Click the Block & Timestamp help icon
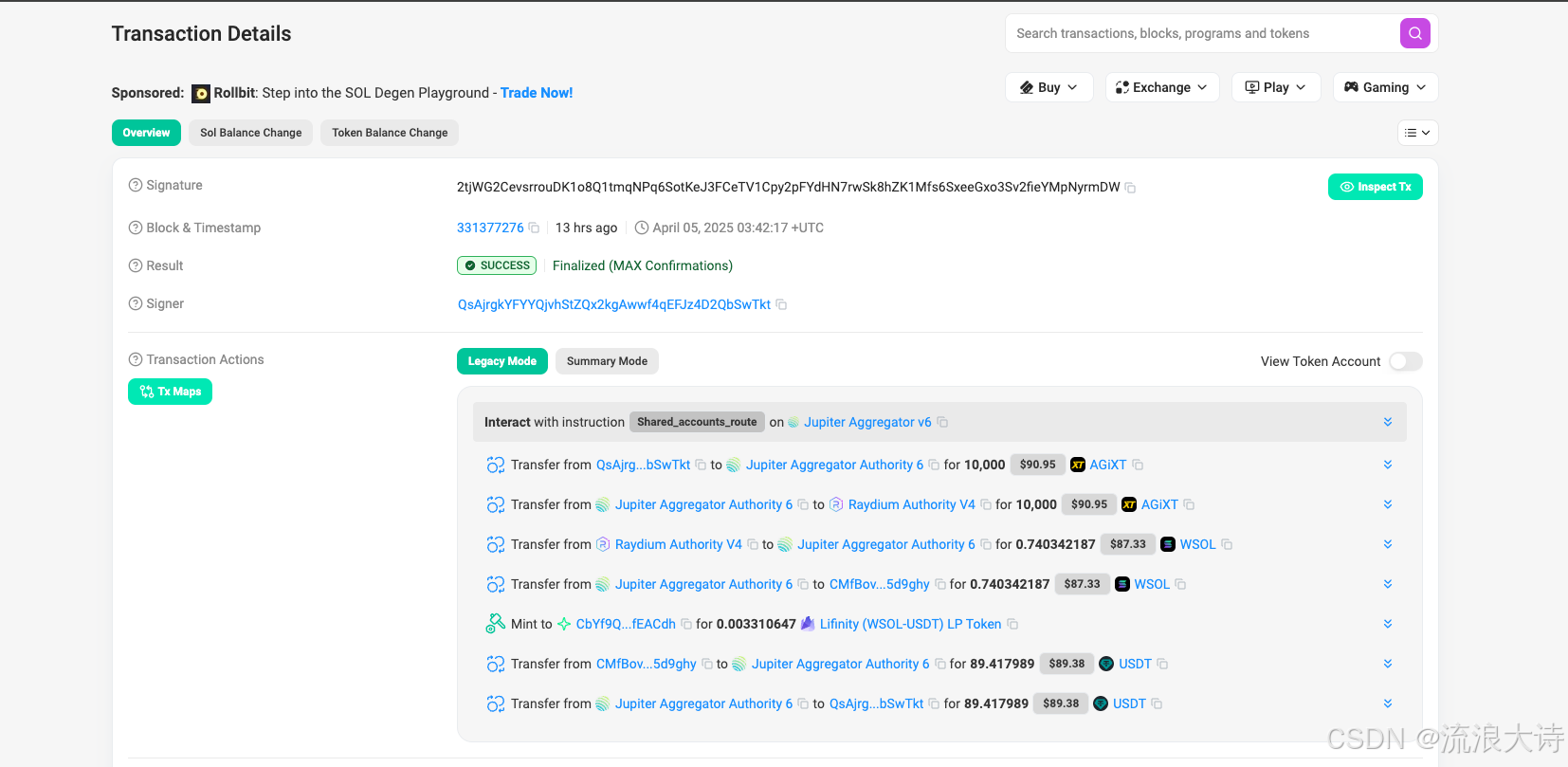The image size is (1568, 767). point(135,228)
